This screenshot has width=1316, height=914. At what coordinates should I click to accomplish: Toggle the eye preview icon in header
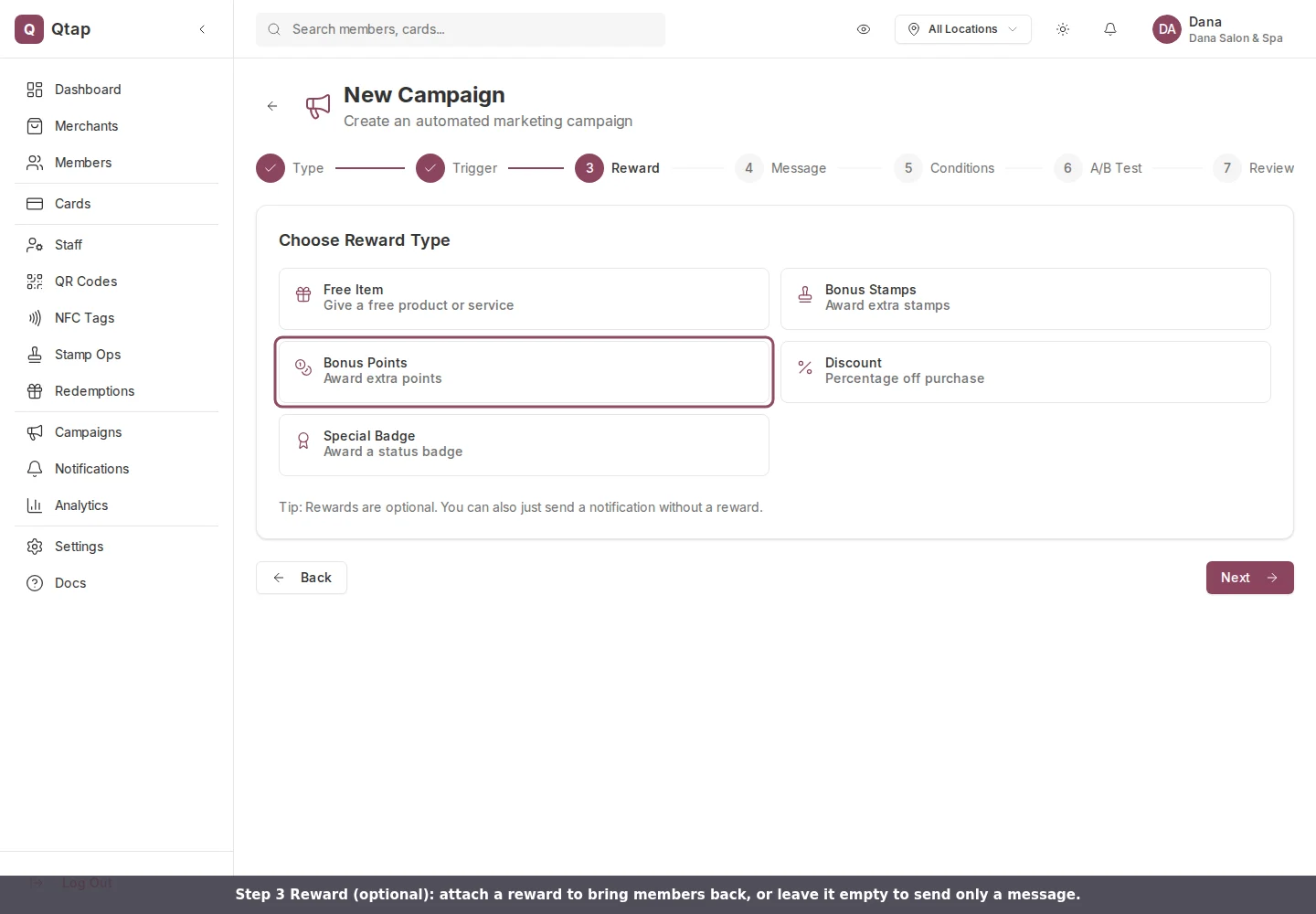point(864,29)
